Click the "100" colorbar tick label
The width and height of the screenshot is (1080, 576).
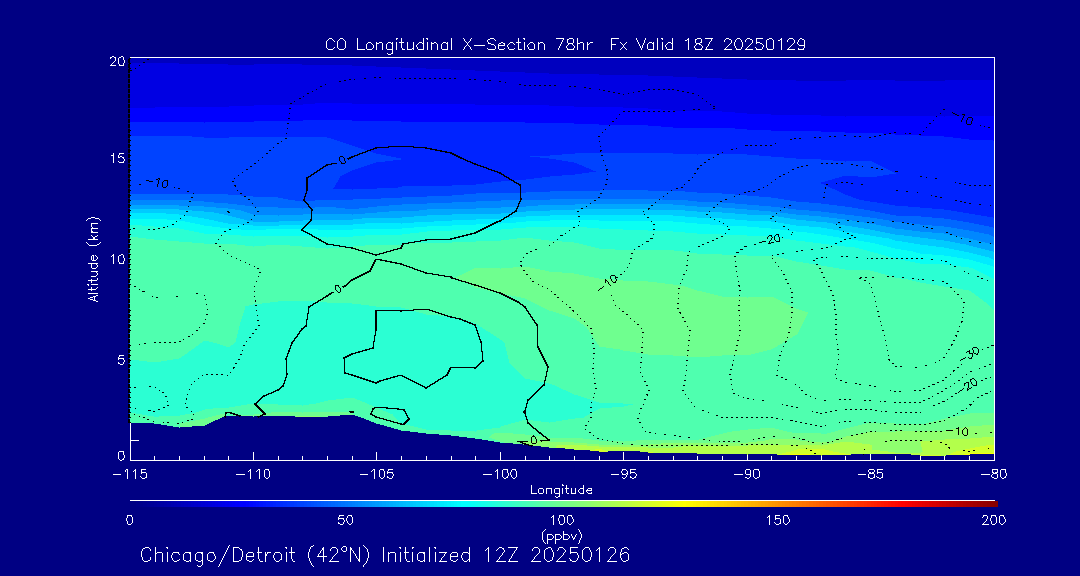point(562,520)
